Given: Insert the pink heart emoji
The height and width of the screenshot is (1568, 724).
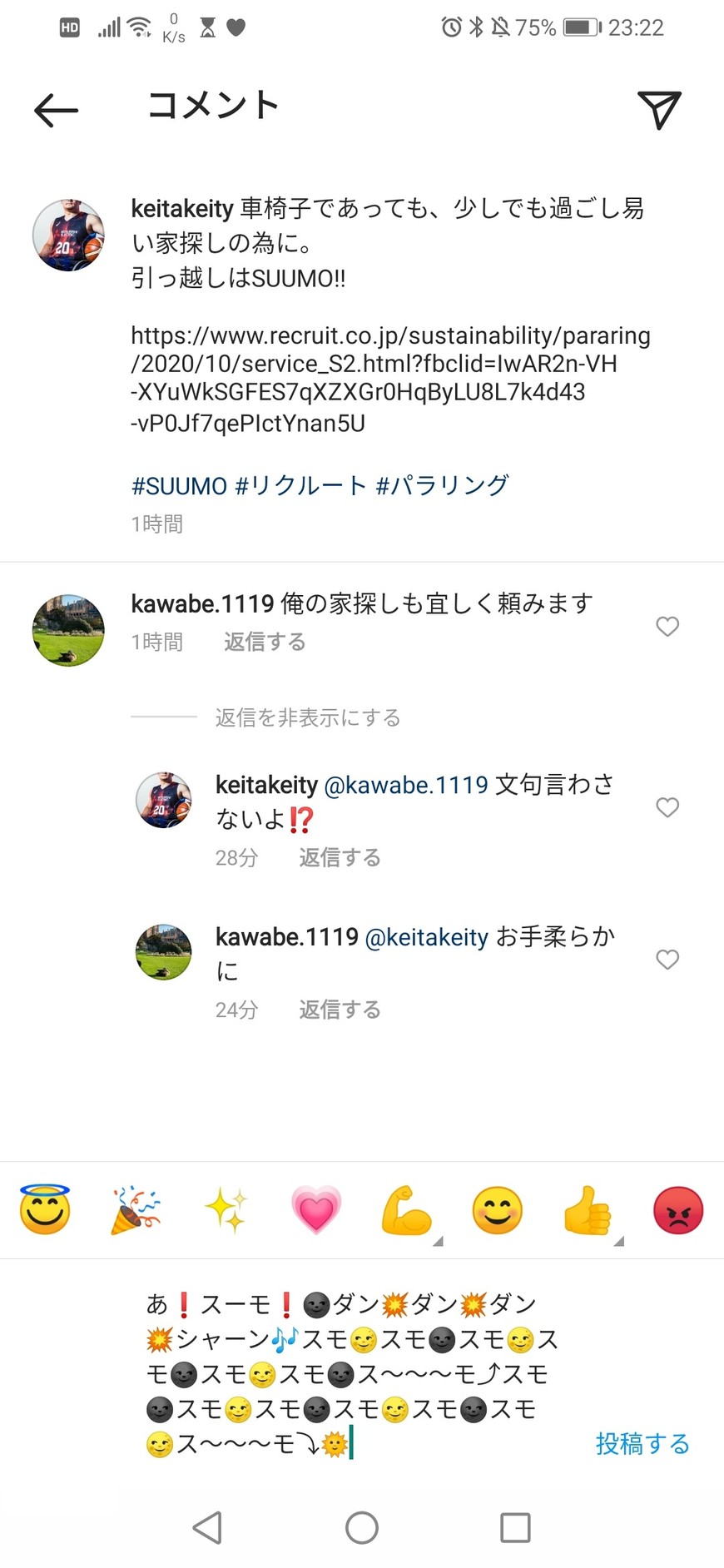Looking at the screenshot, I should (316, 1210).
